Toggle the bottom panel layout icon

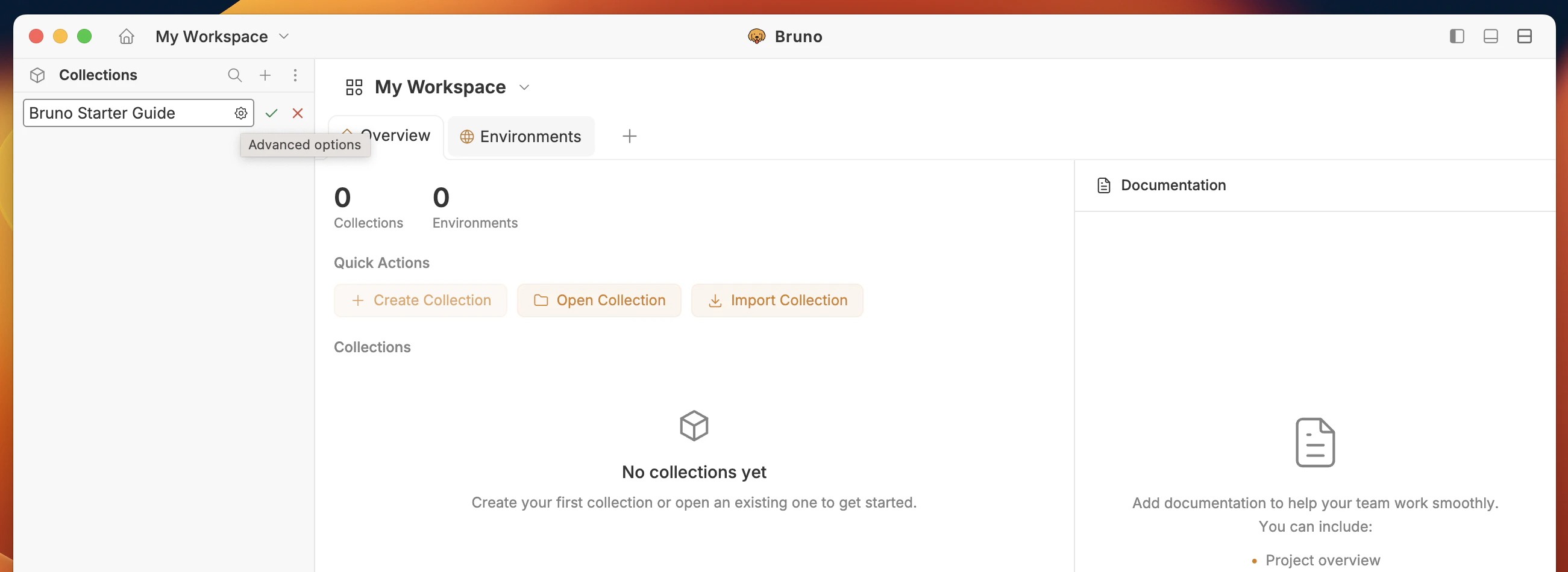(1491, 37)
